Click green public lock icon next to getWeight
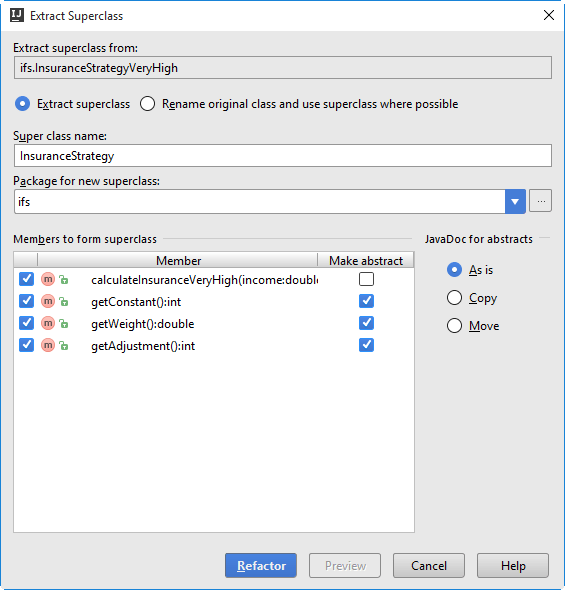565x590 pixels. click(x=64, y=324)
